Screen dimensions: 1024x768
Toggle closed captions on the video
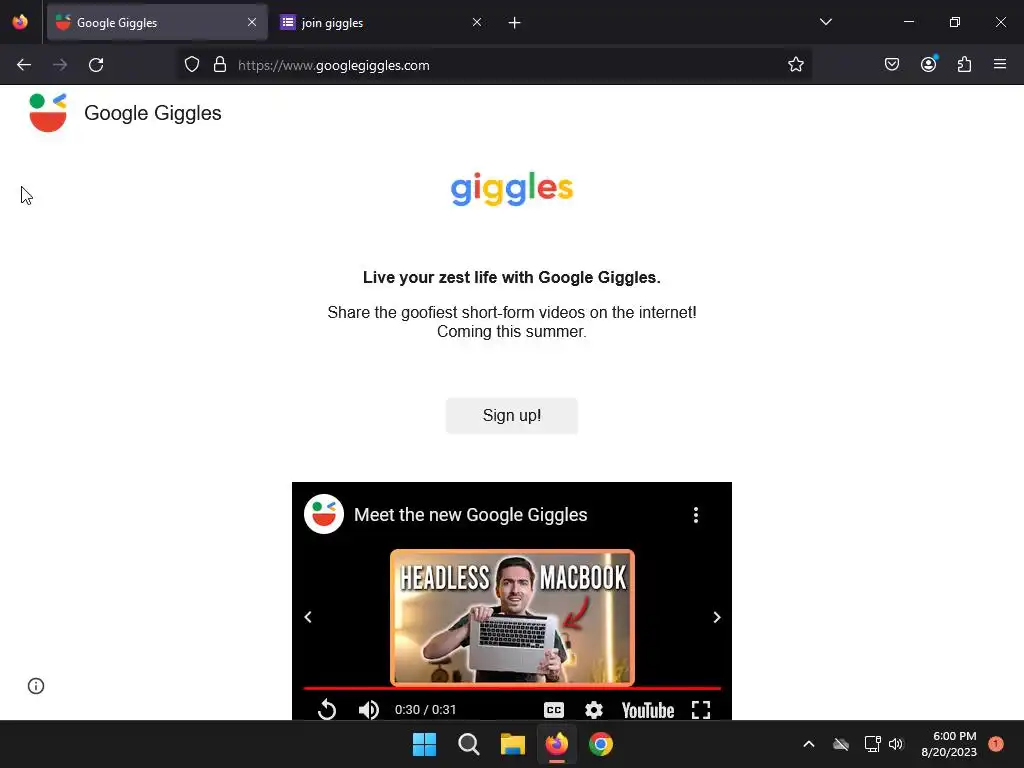click(x=554, y=710)
